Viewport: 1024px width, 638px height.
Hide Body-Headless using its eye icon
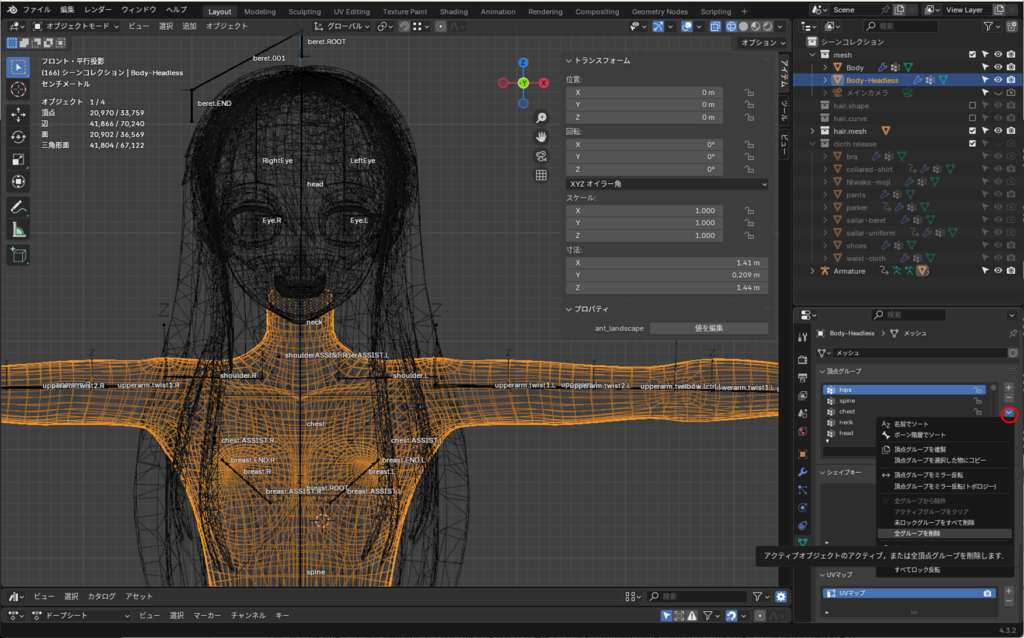997,80
